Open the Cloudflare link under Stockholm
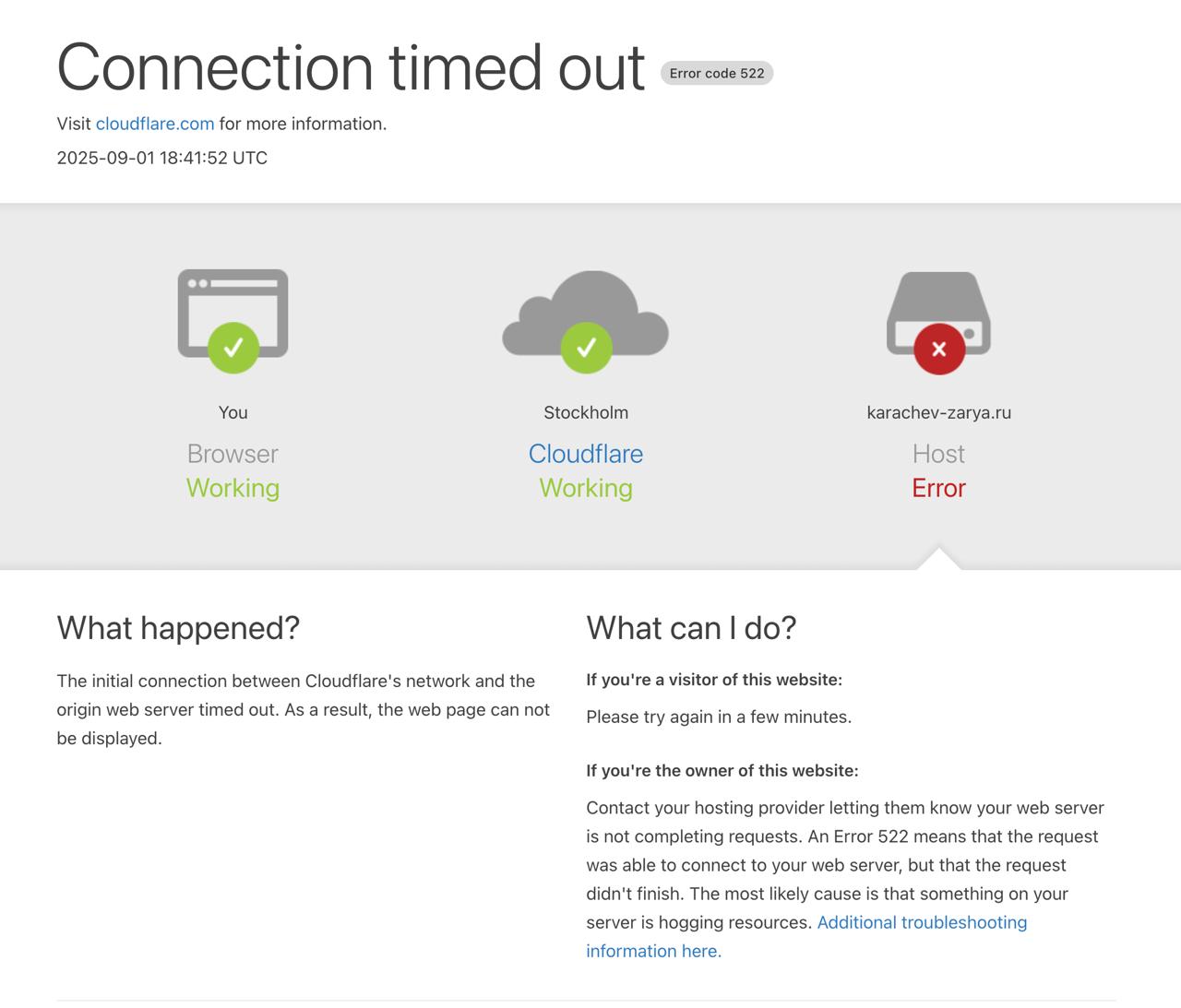The height and width of the screenshot is (1008, 1181). click(x=586, y=454)
